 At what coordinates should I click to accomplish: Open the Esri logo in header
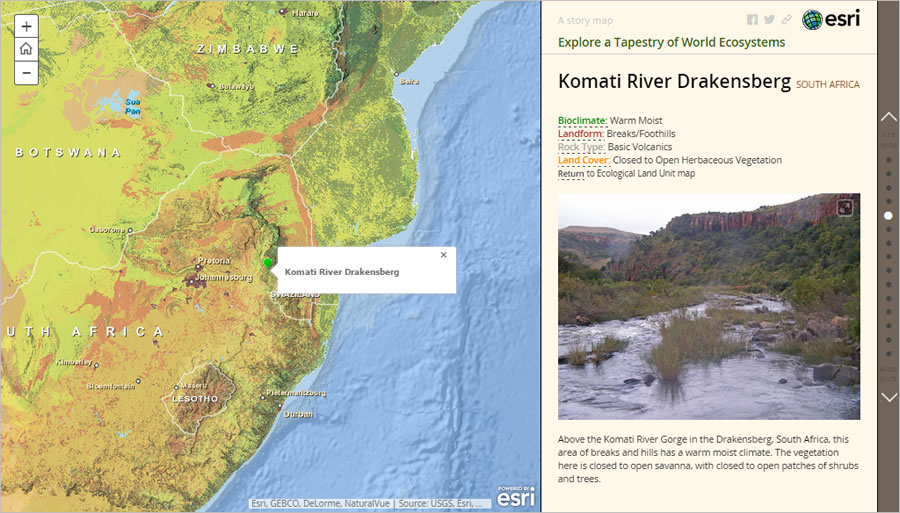click(x=830, y=19)
